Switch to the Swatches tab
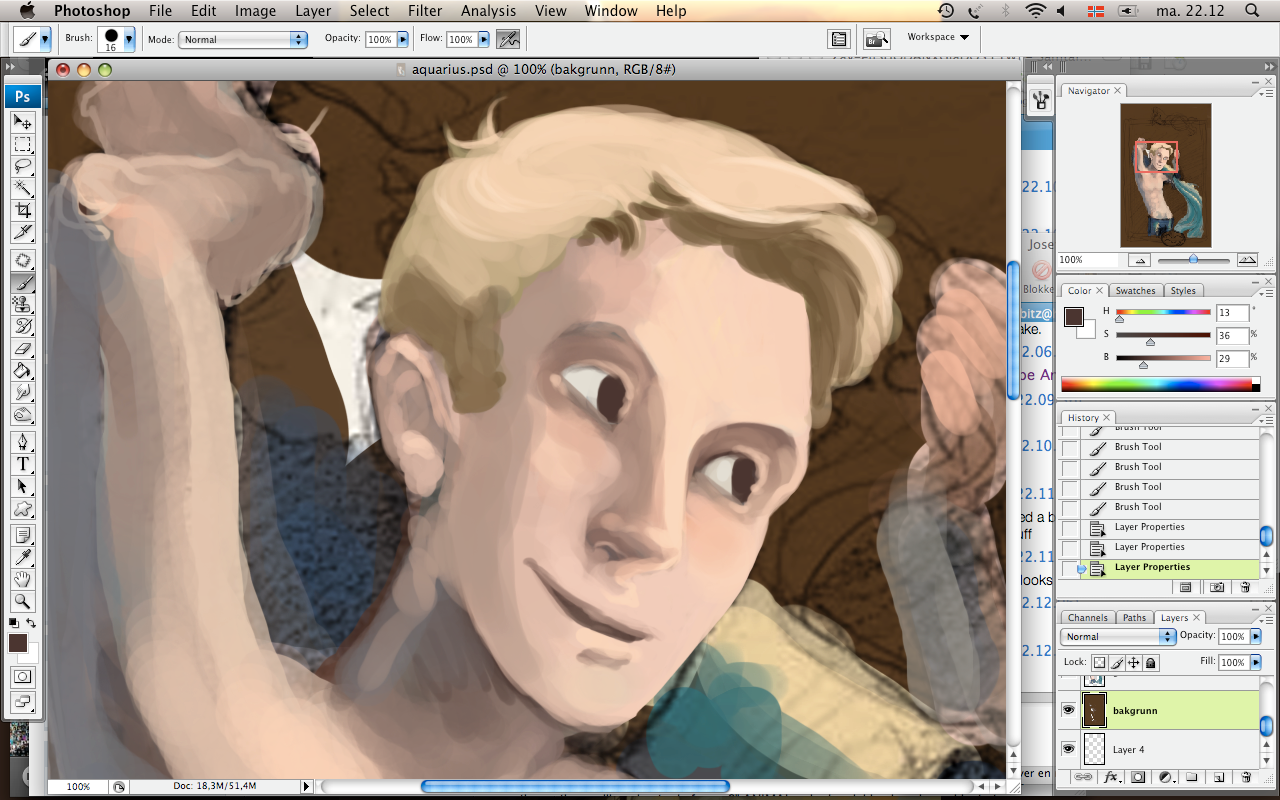Image resolution: width=1280 pixels, height=800 pixels. (1135, 291)
